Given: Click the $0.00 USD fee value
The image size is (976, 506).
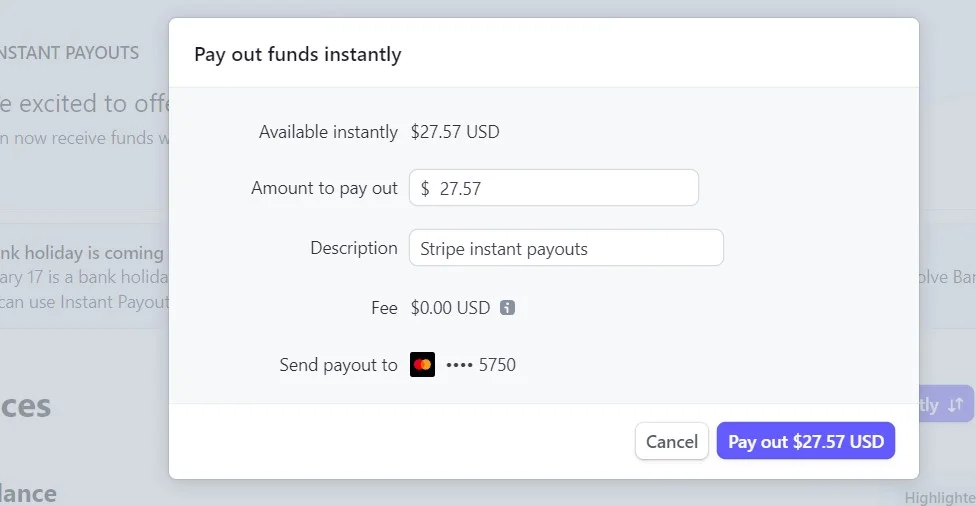Looking at the screenshot, I should pyautogui.click(x=450, y=308).
